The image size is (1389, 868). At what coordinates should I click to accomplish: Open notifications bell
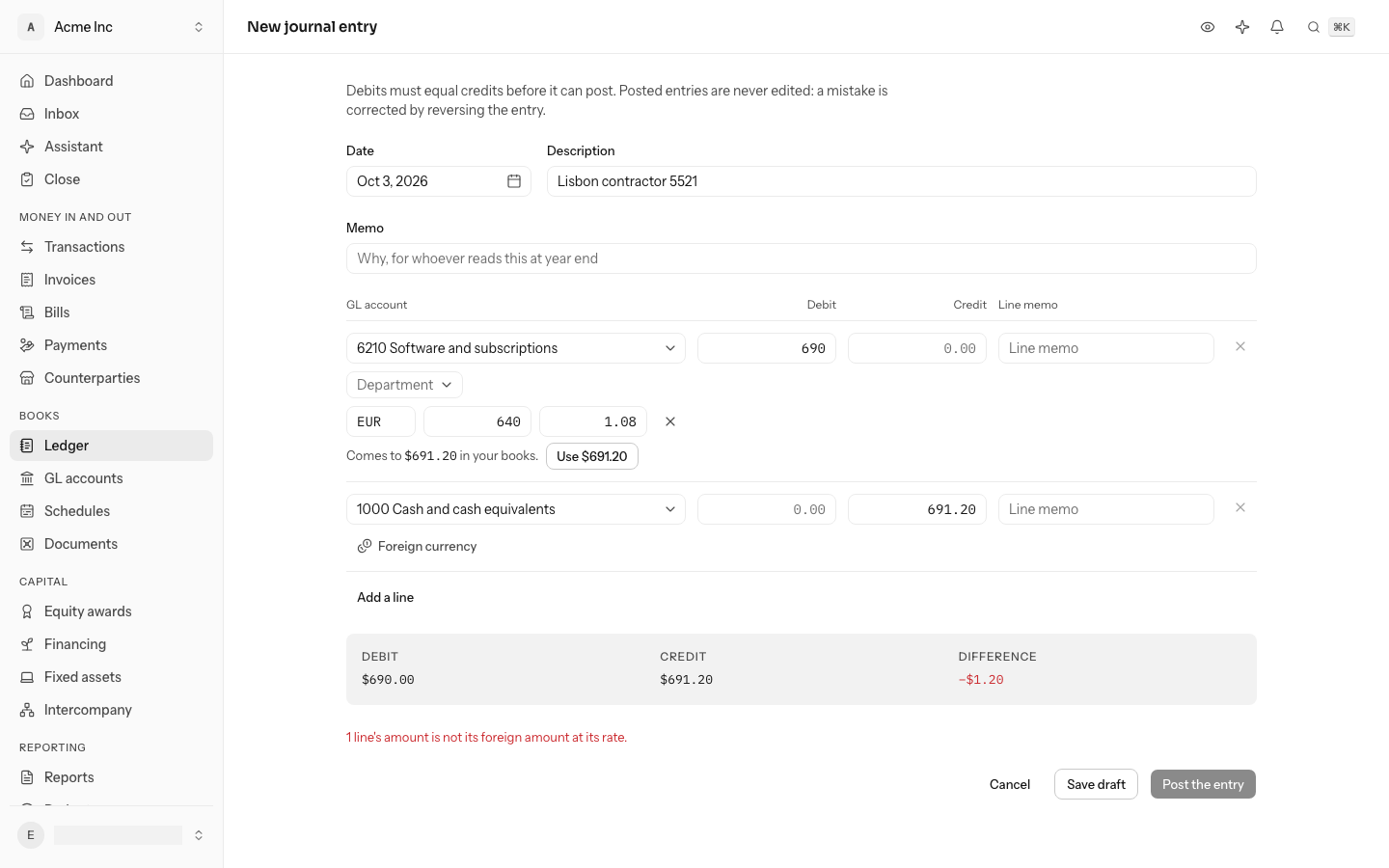tap(1277, 27)
